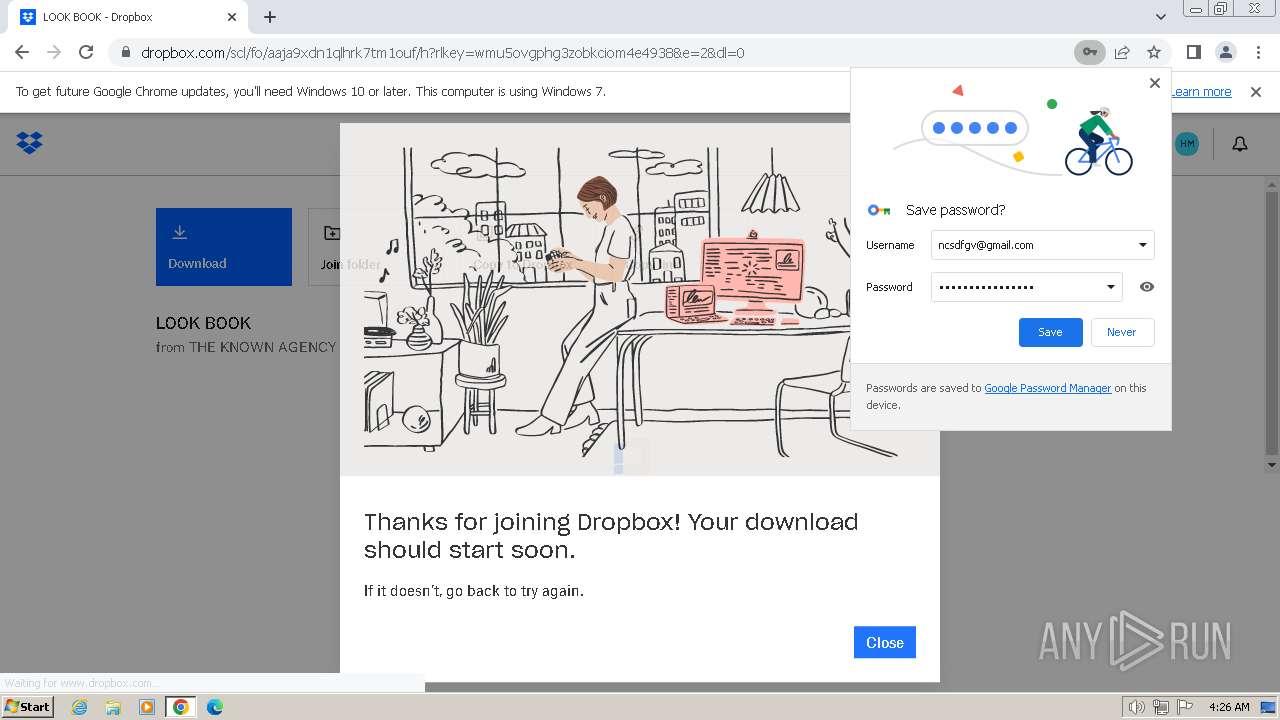Go back to previous page
This screenshot has height=720, width=1280.
[x=22, y=52]
